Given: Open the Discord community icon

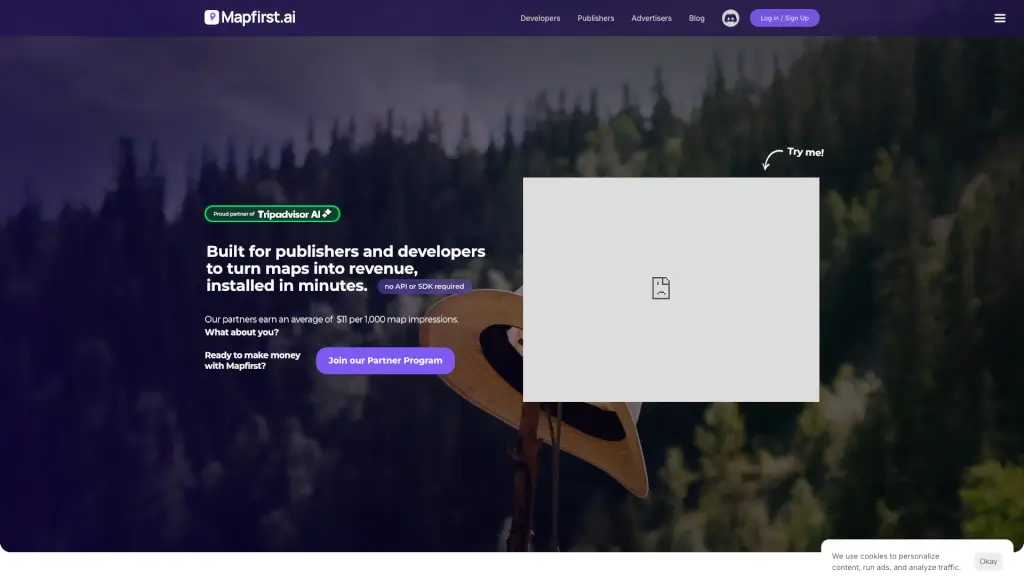Looking at the screenshot, I should tap(729, 17).
